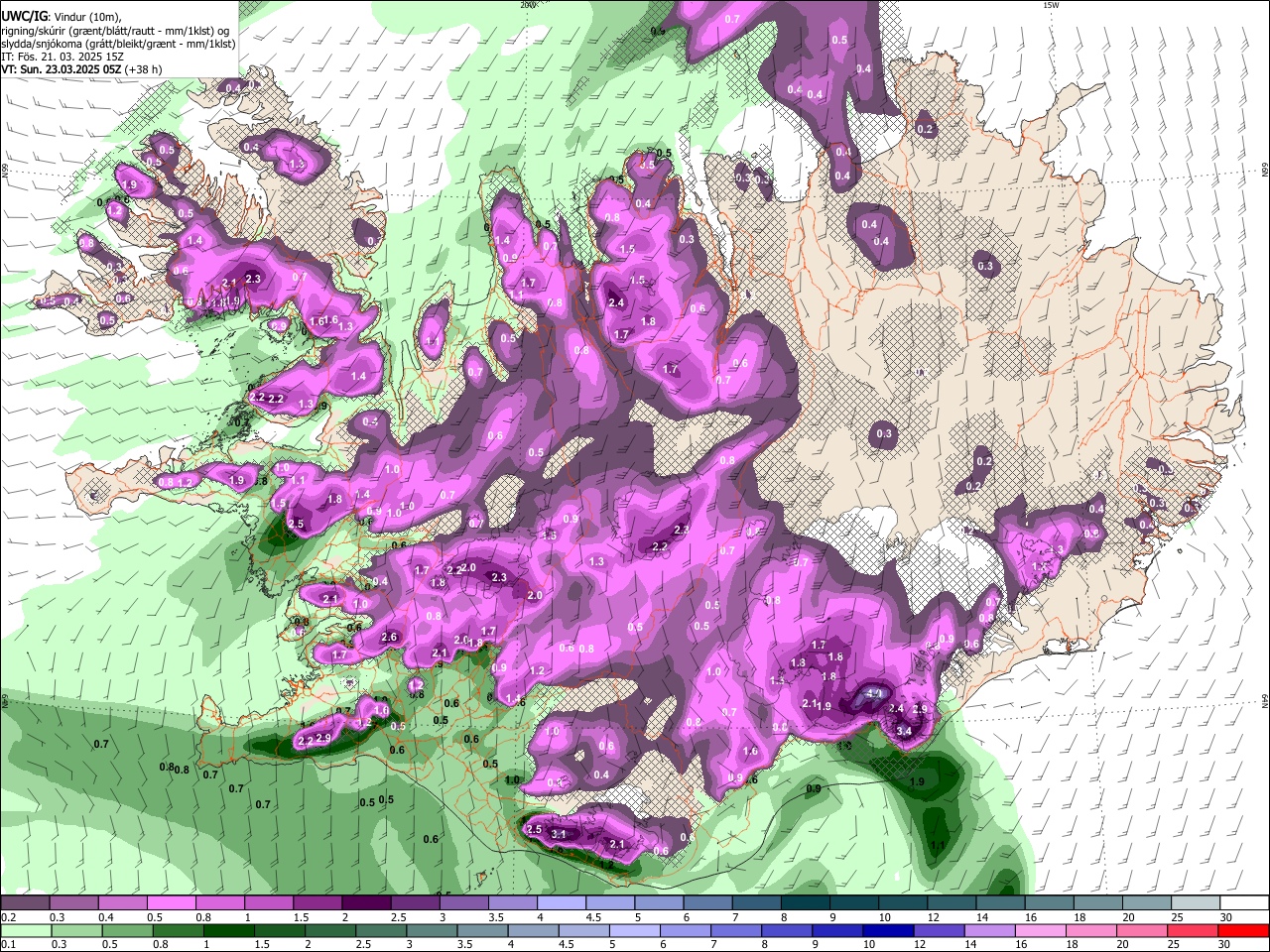Click the 'slydda/snjókoma (grátt/bleikt/grænt' description line

[x=118, y=43]
